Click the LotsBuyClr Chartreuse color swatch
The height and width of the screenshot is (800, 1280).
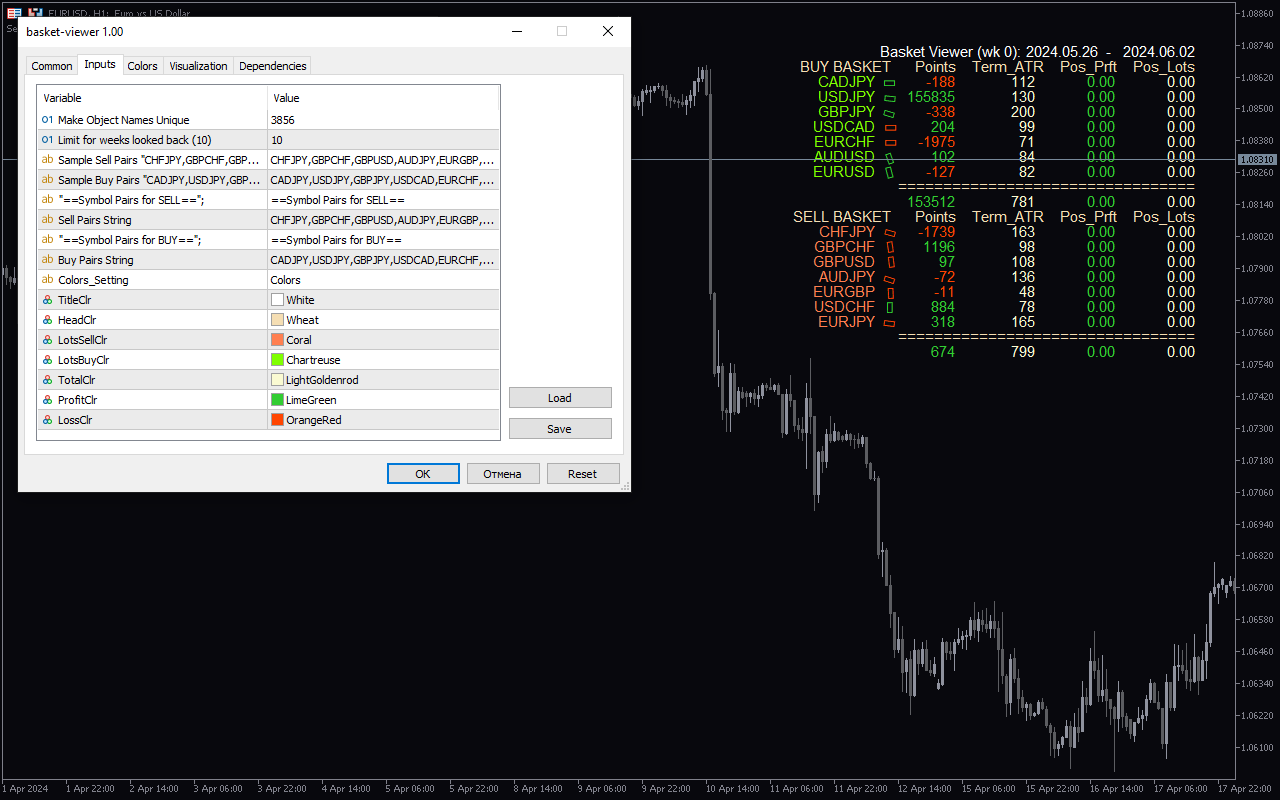[277, 360]
